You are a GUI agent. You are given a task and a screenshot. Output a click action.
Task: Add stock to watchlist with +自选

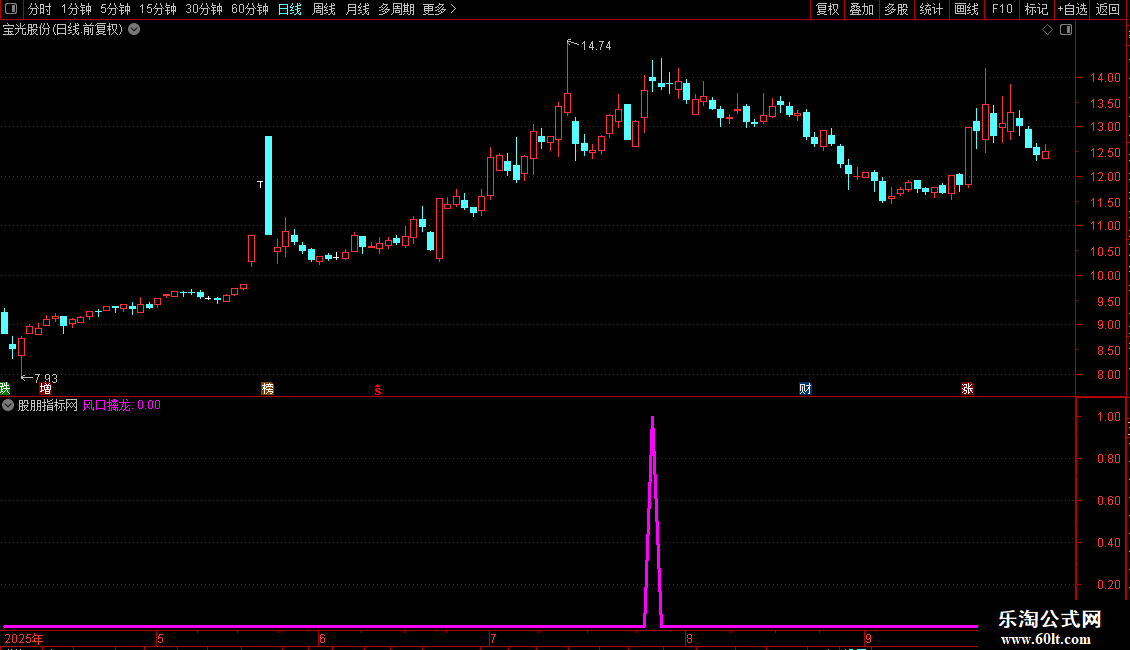[x=1072, y=9]
